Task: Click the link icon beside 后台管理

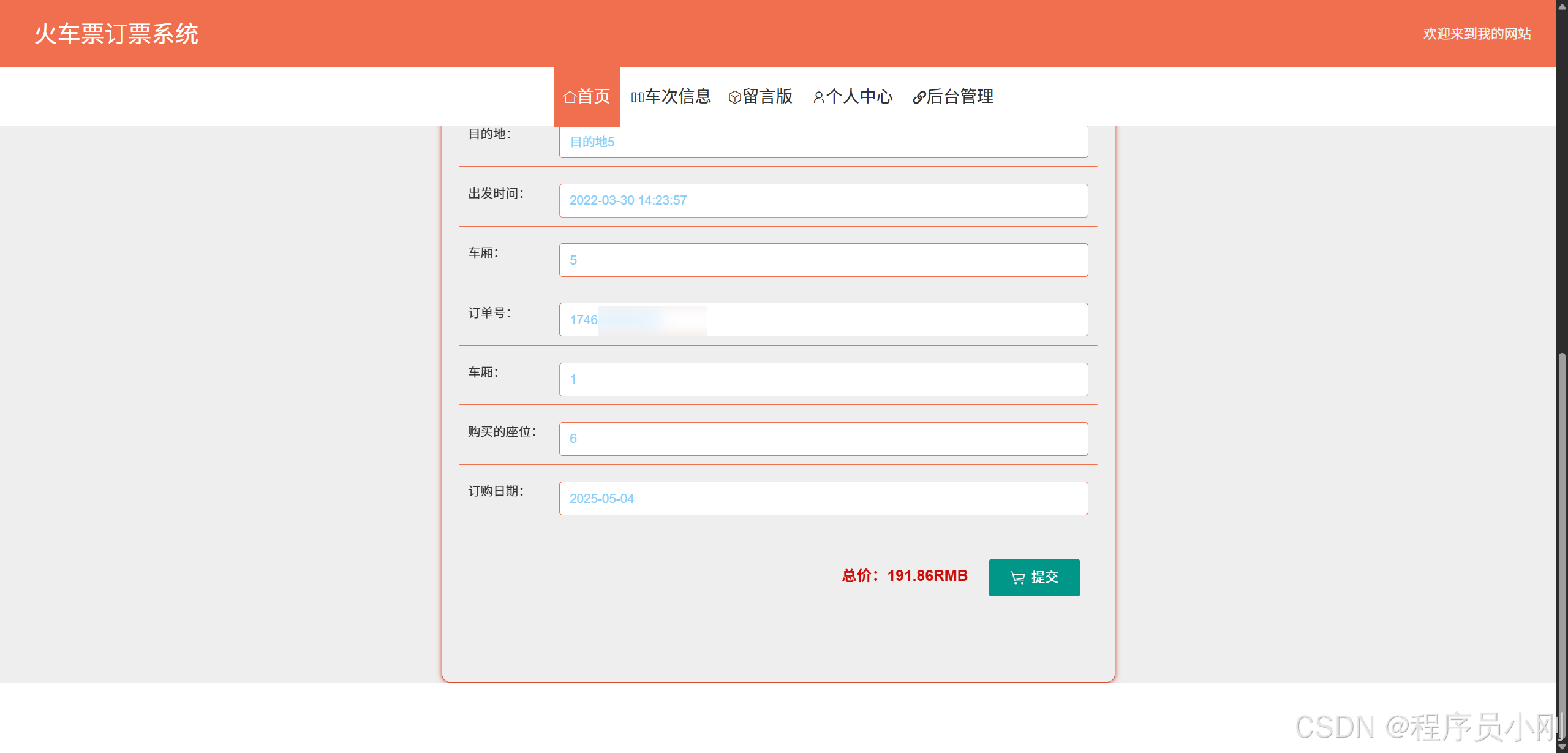Action: click(919, 97)
